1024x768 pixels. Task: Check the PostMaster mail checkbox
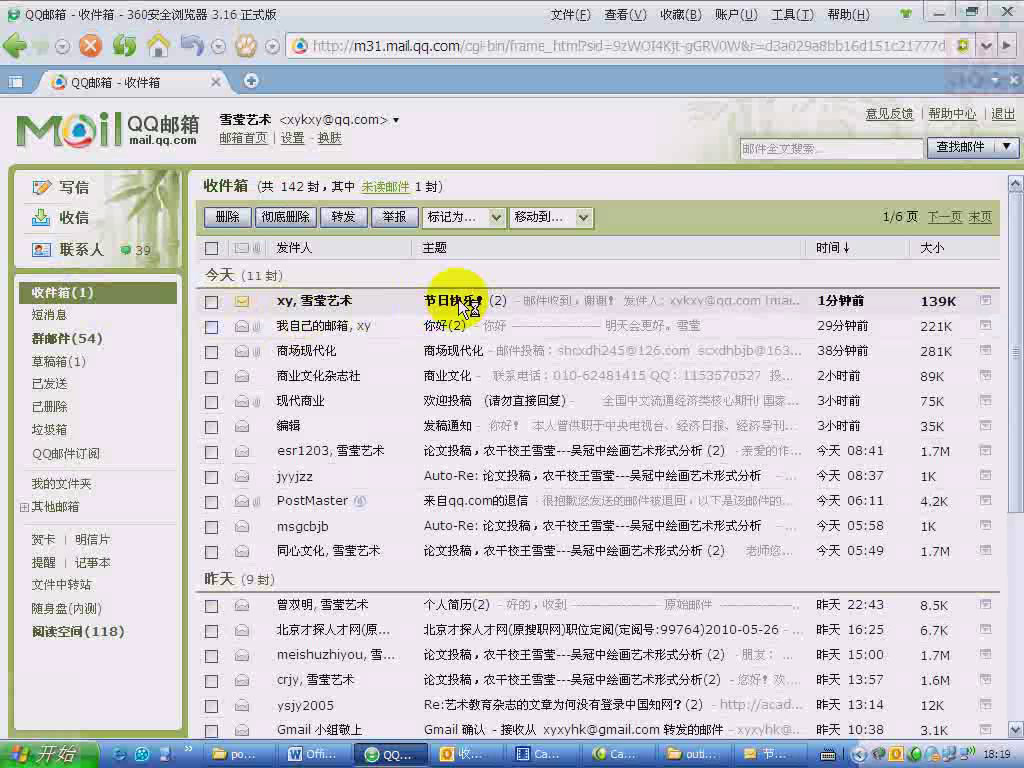point(211,502)
